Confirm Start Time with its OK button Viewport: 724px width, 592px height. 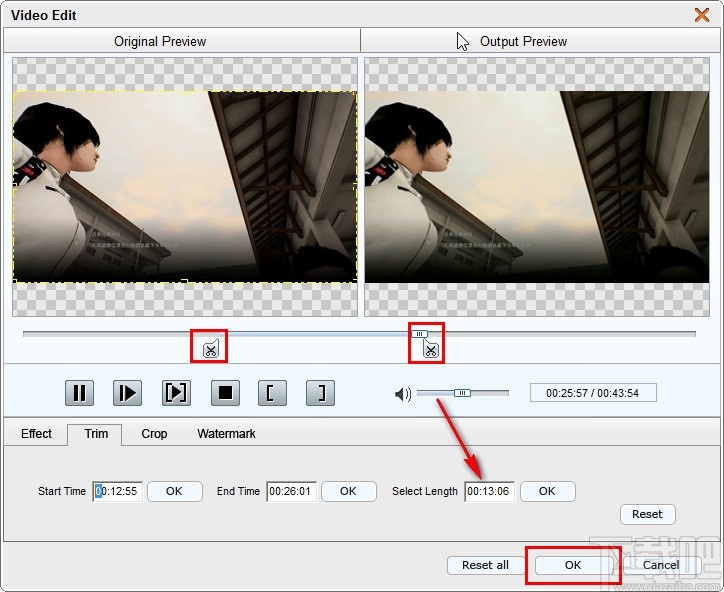[x=175, y=491]
